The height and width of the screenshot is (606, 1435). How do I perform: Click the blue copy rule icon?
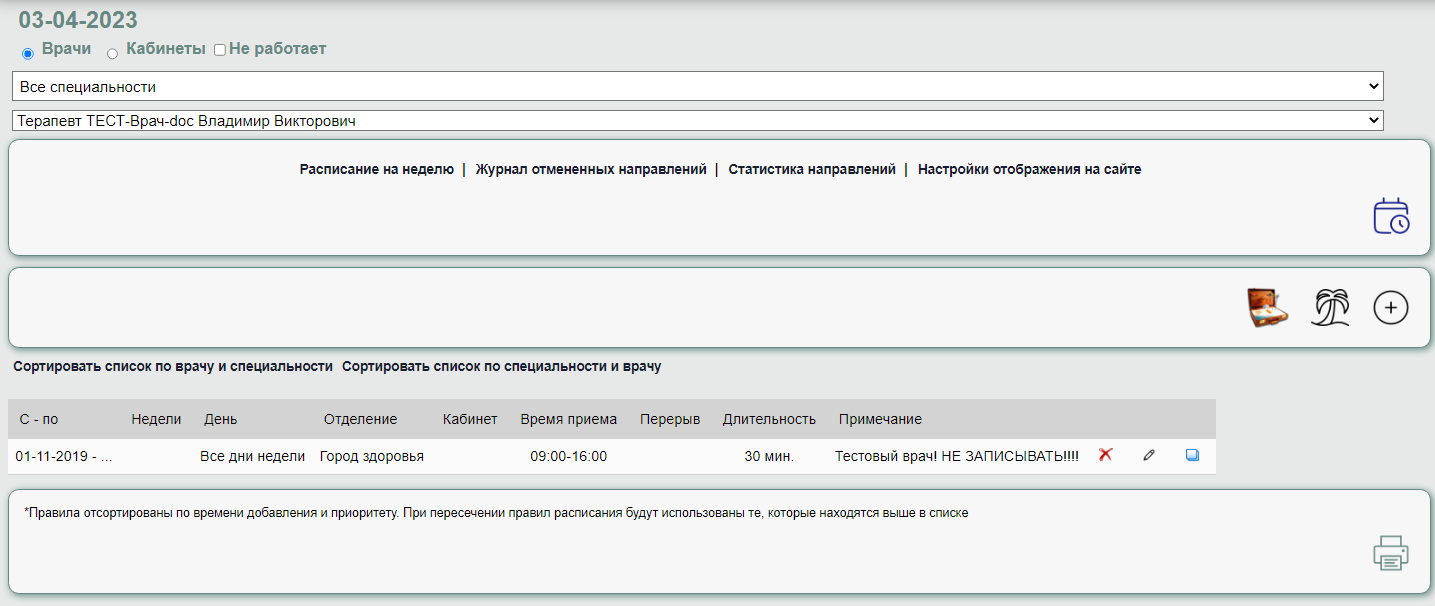tap(1192, 456)
